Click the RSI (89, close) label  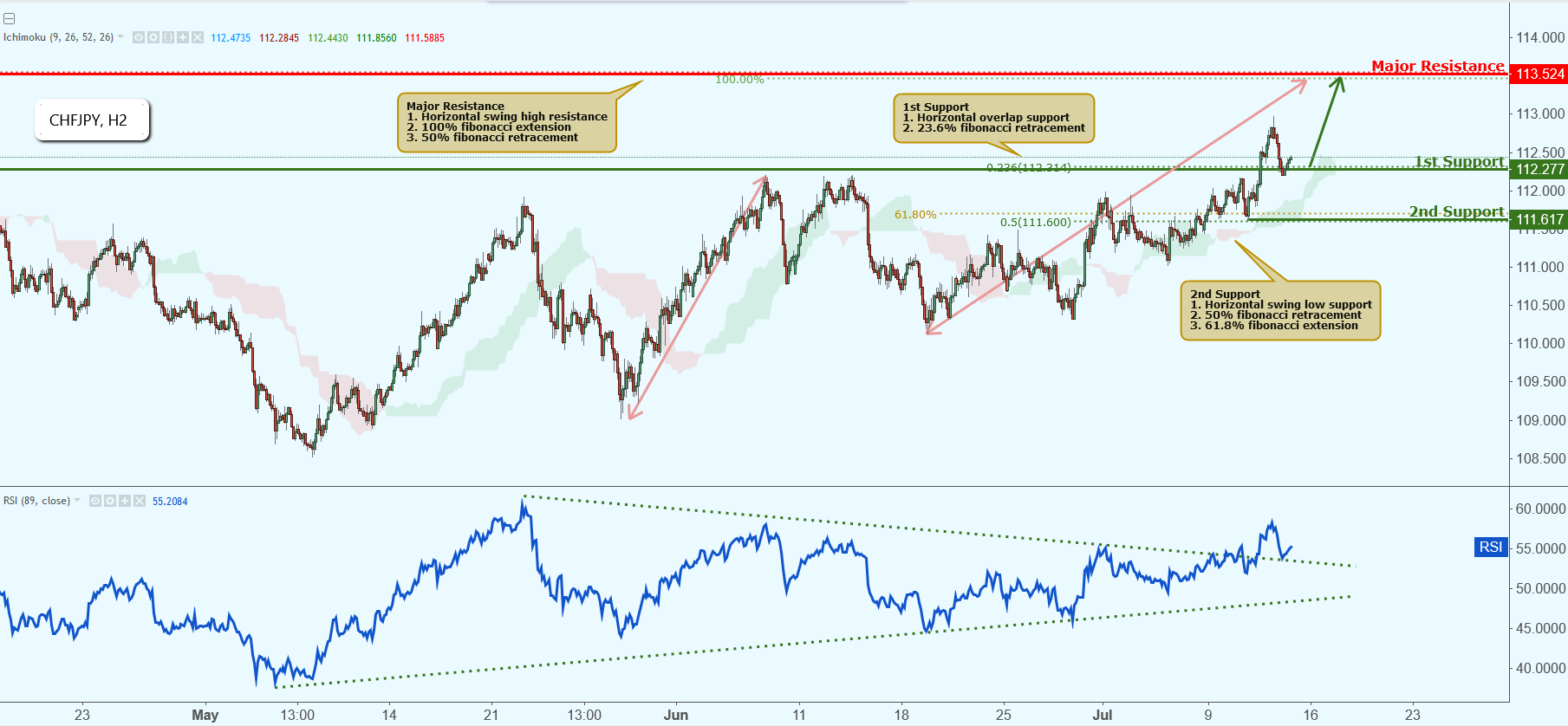coord(36,501)
